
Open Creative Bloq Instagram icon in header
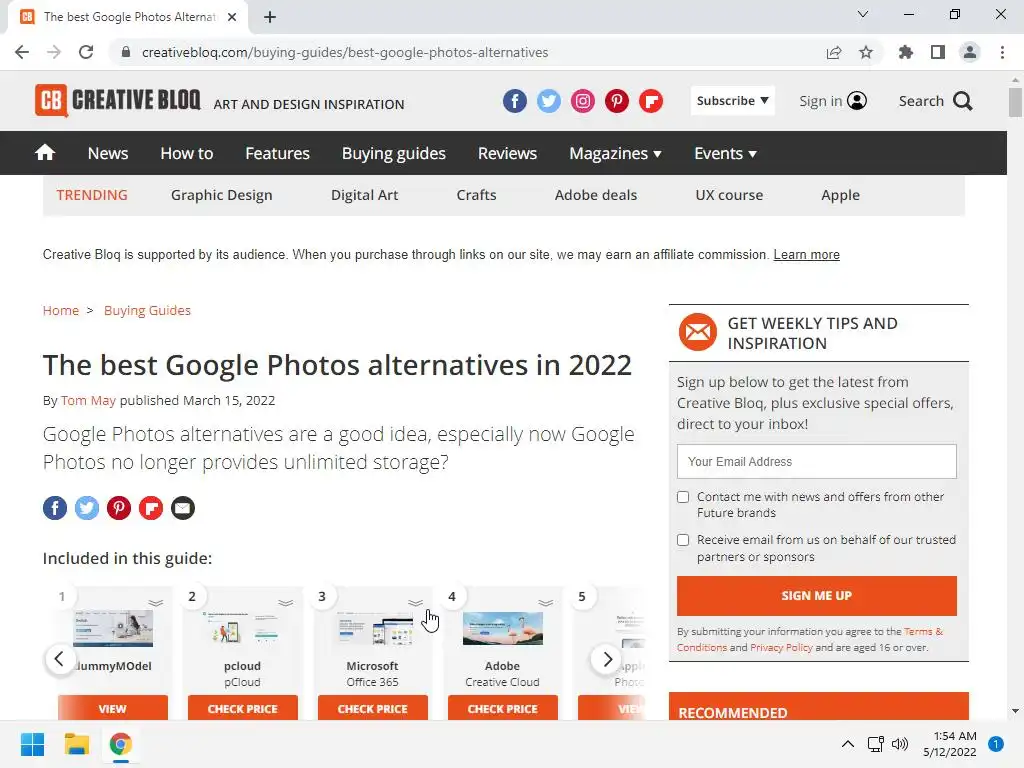click(x=583, y=101)
